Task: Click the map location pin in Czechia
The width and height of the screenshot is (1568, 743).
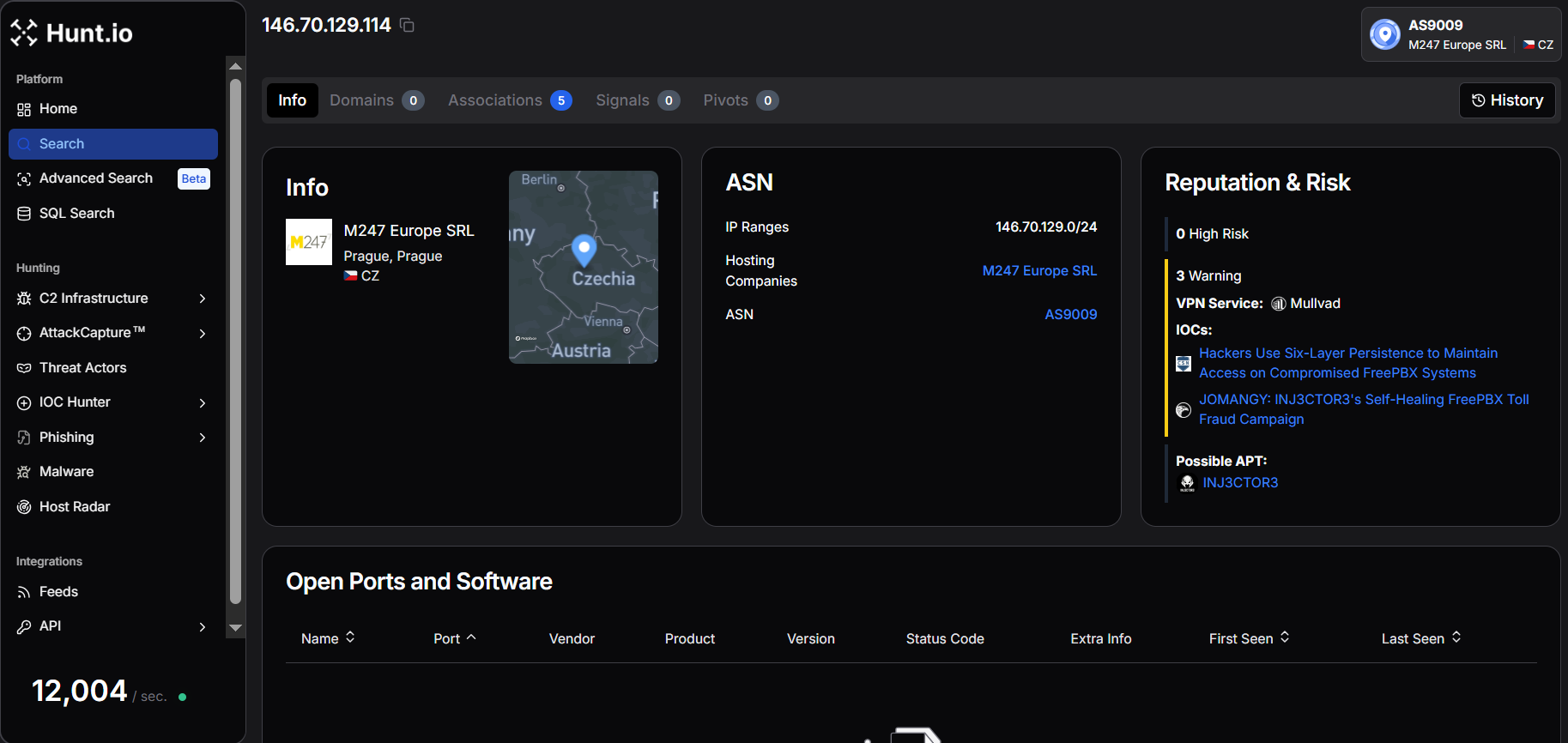Action: pyautogui.click(x=584, y=250)
